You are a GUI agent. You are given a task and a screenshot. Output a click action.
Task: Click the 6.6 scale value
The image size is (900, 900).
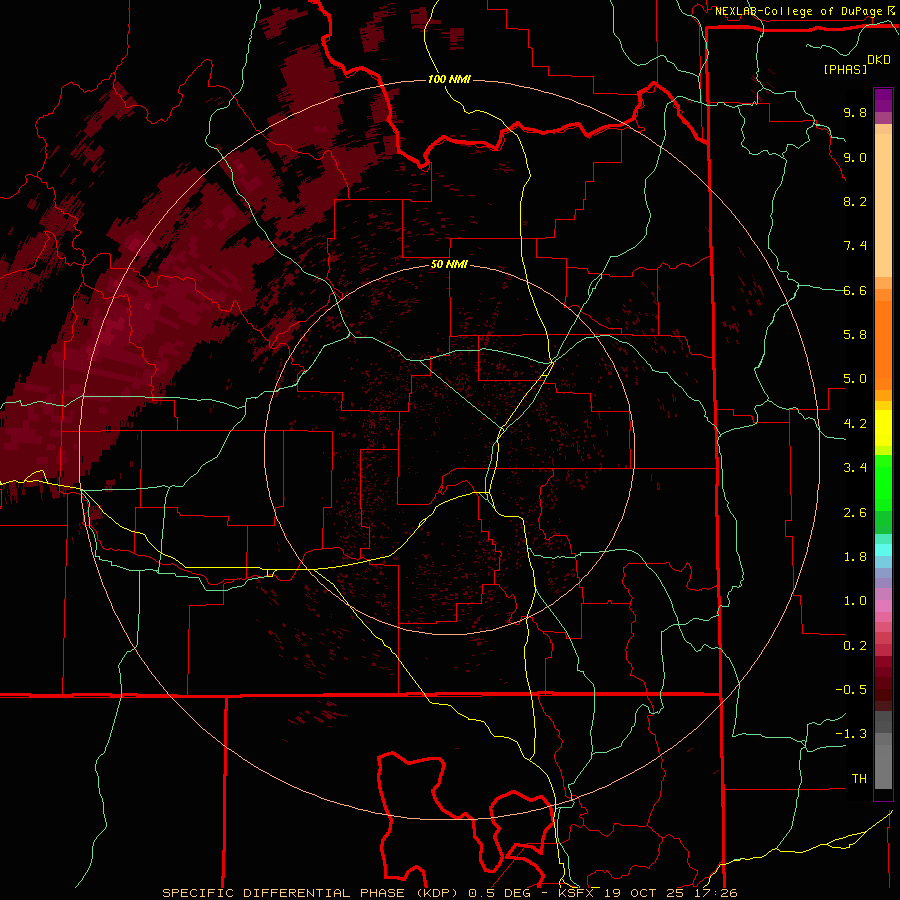[x=855, y=290]
